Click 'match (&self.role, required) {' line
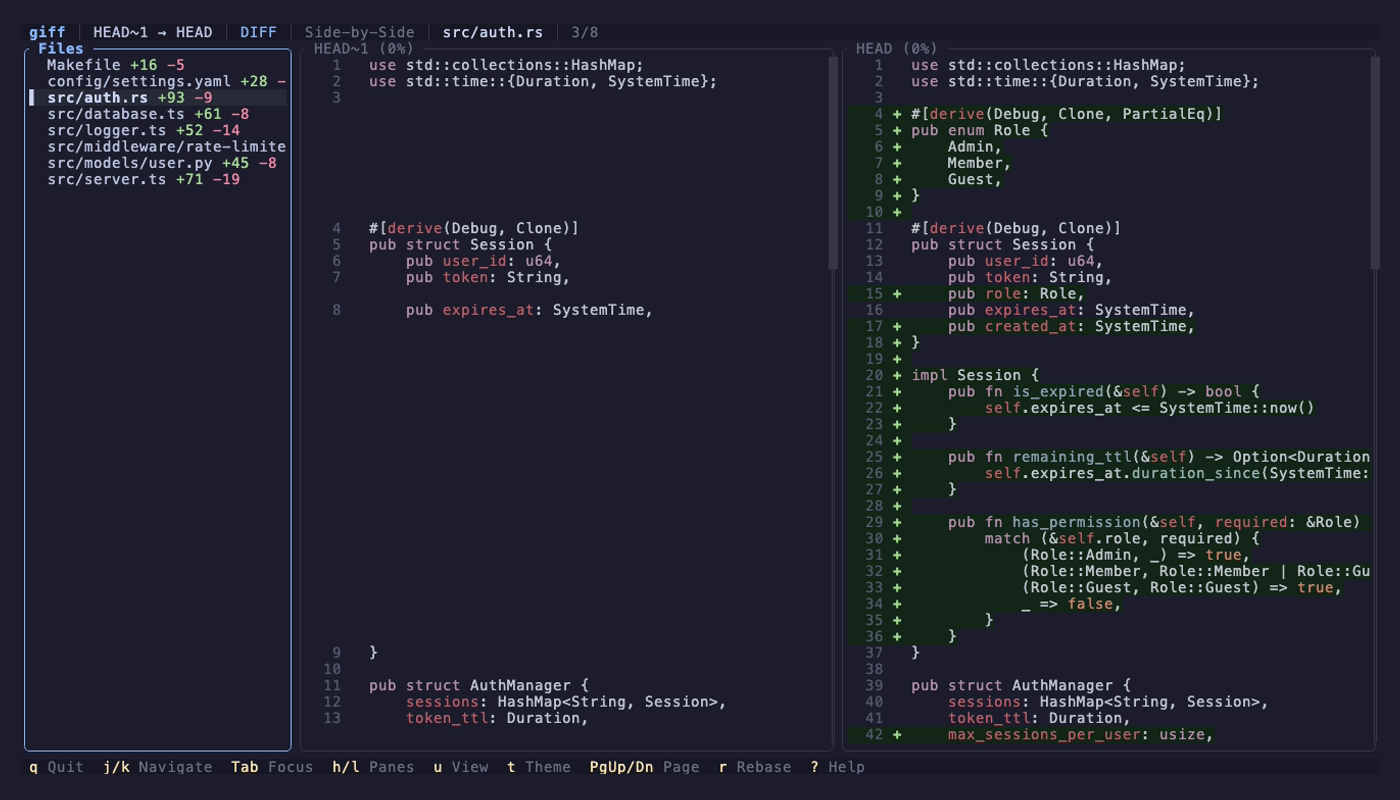Screen dimensions: 1400x800 pos(1122,538)
